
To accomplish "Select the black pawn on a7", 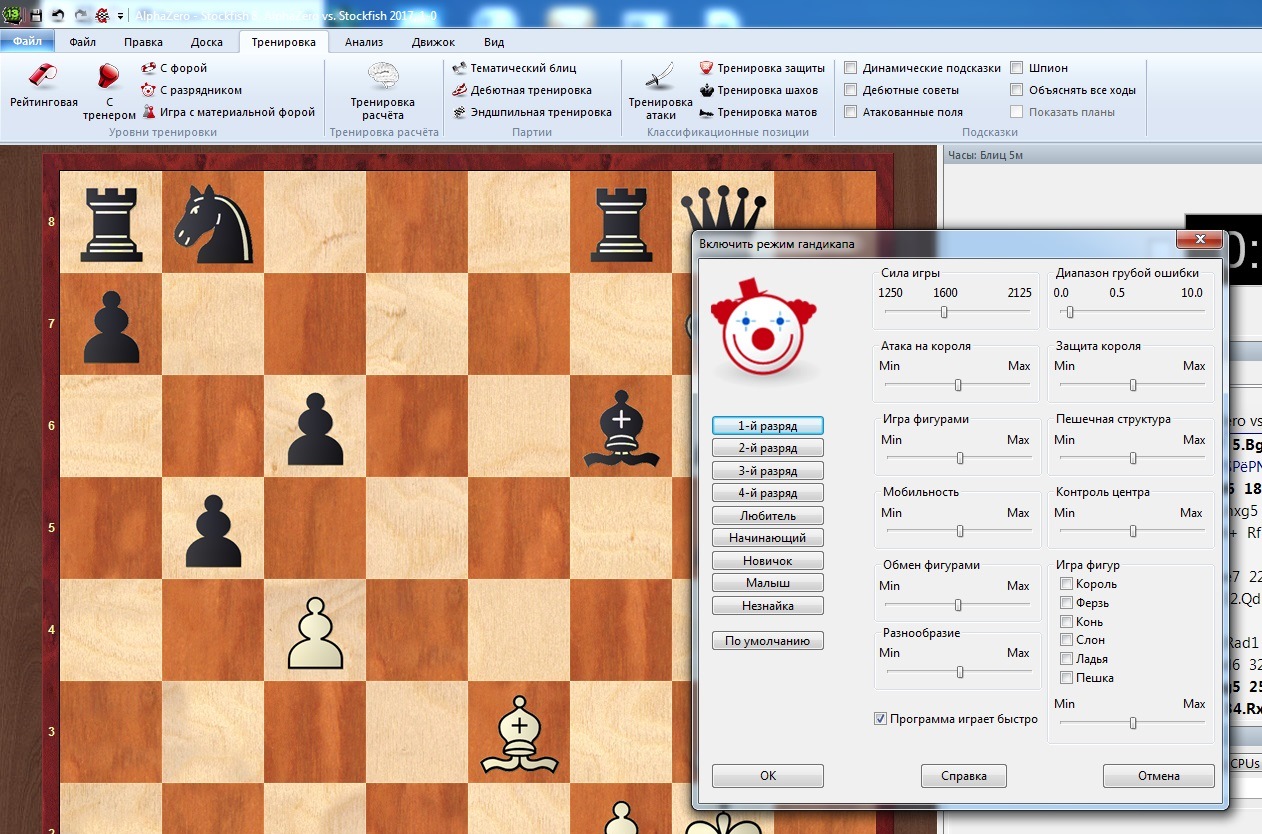I will pos(110,327).
